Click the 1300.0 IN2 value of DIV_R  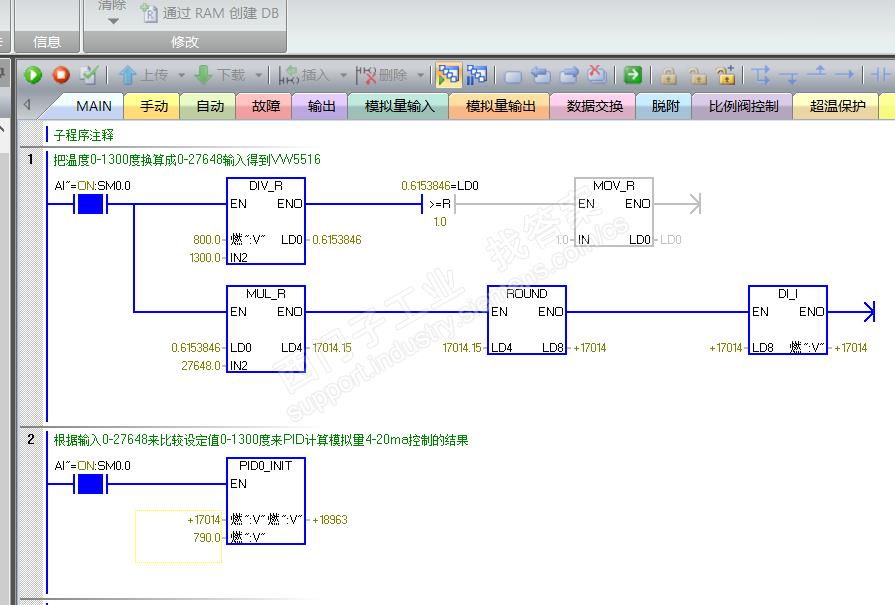coord(205,257)
